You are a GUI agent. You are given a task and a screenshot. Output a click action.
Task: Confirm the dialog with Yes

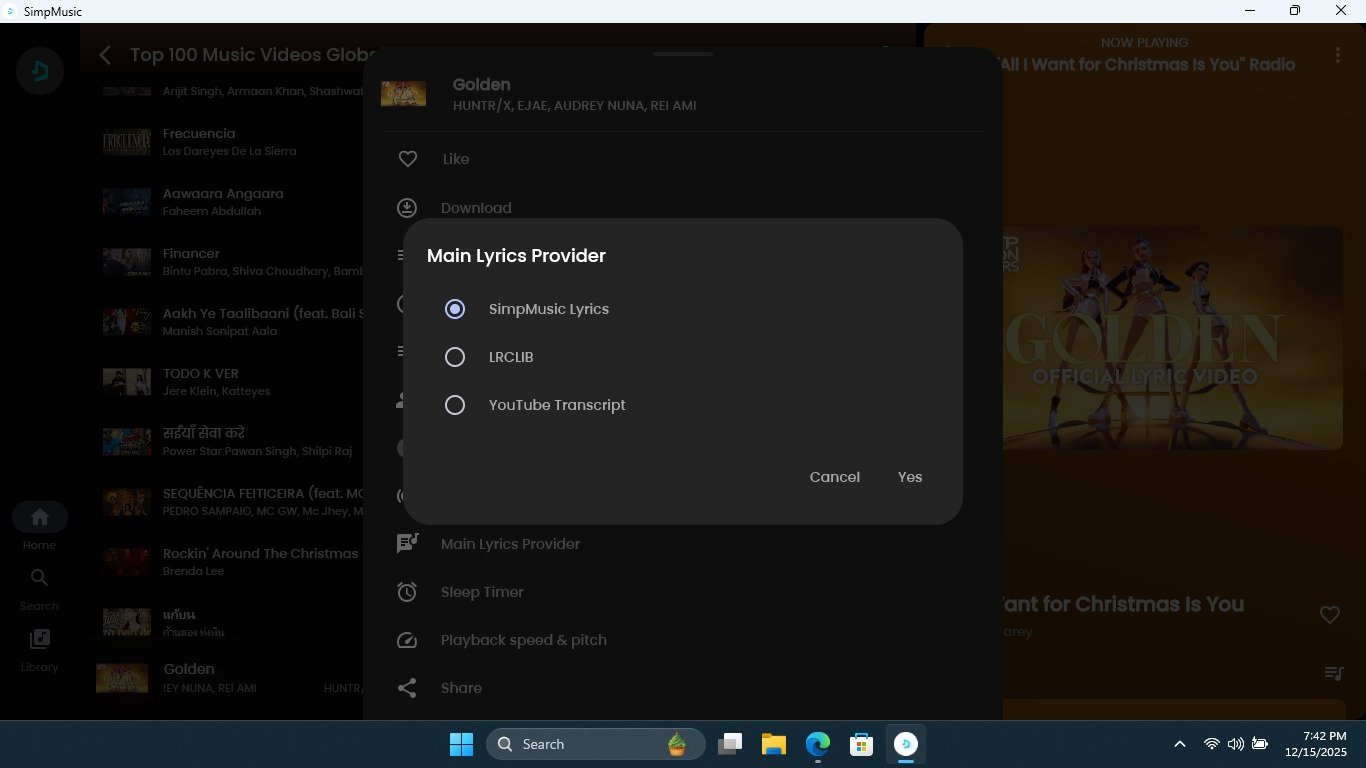coord(909,477)
